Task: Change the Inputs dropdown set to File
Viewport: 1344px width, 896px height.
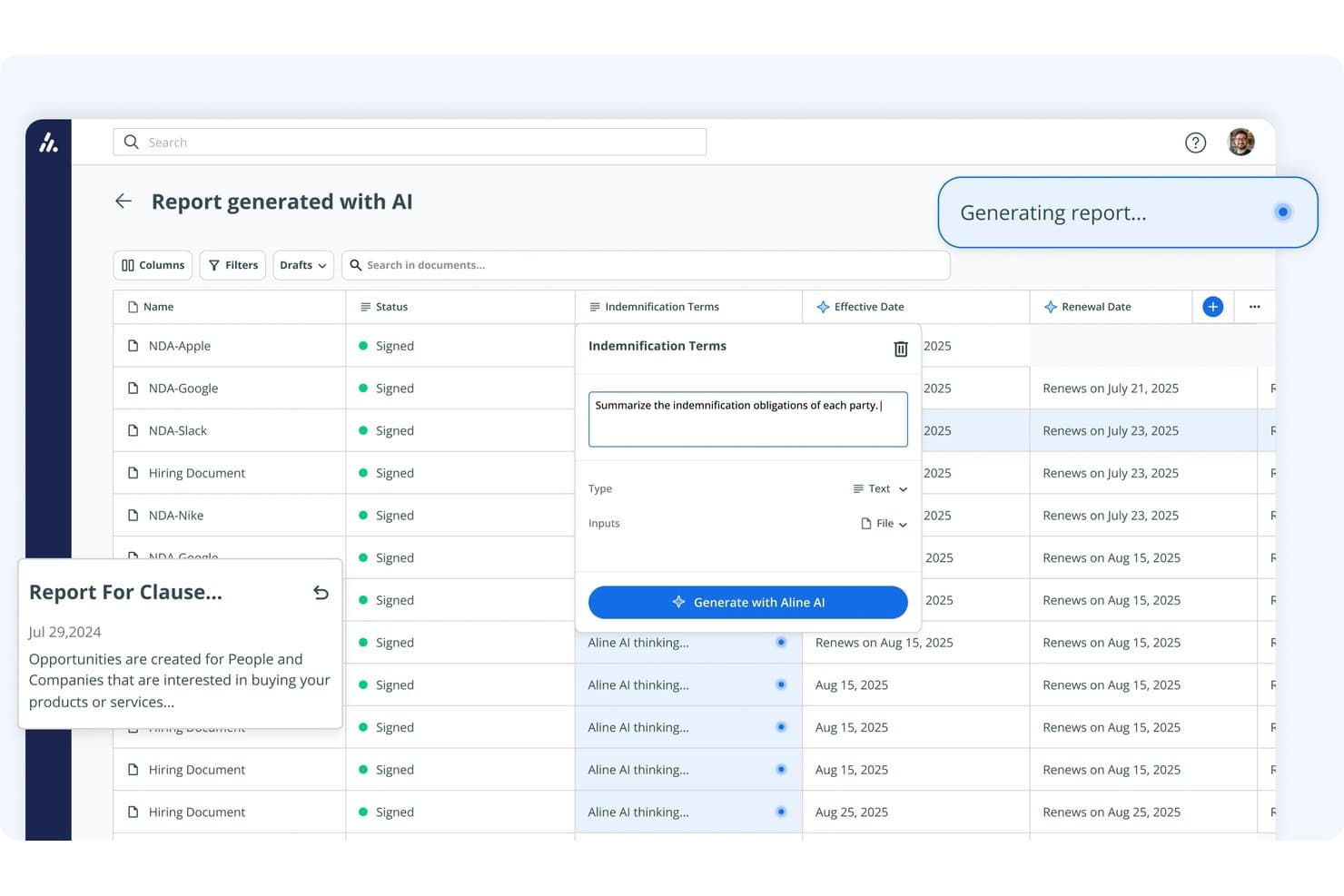Action: pos(884,524)
